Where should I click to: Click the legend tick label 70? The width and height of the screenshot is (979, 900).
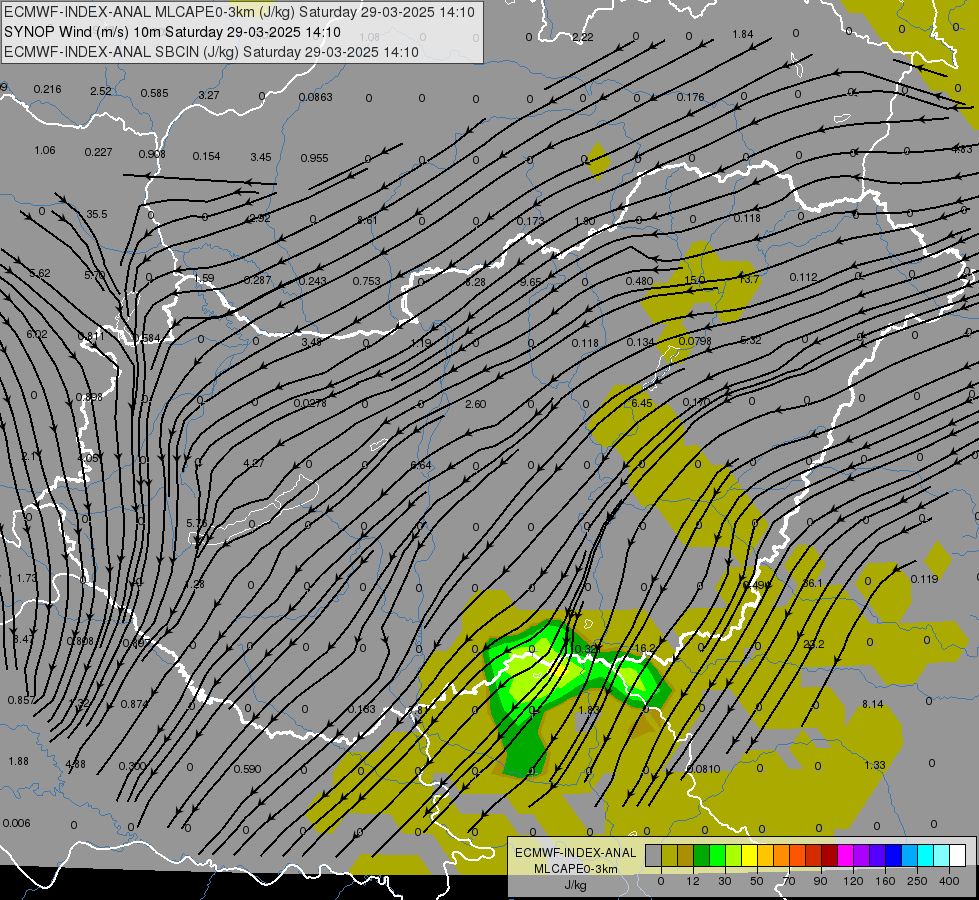pos(789,881)
